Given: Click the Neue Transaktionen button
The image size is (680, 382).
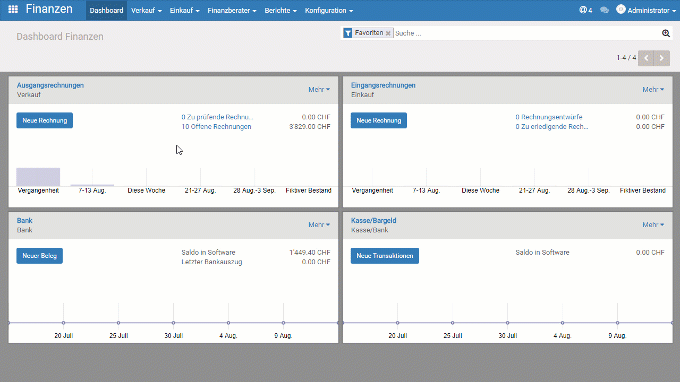Looking at the screenshot, I should [385, 256].
